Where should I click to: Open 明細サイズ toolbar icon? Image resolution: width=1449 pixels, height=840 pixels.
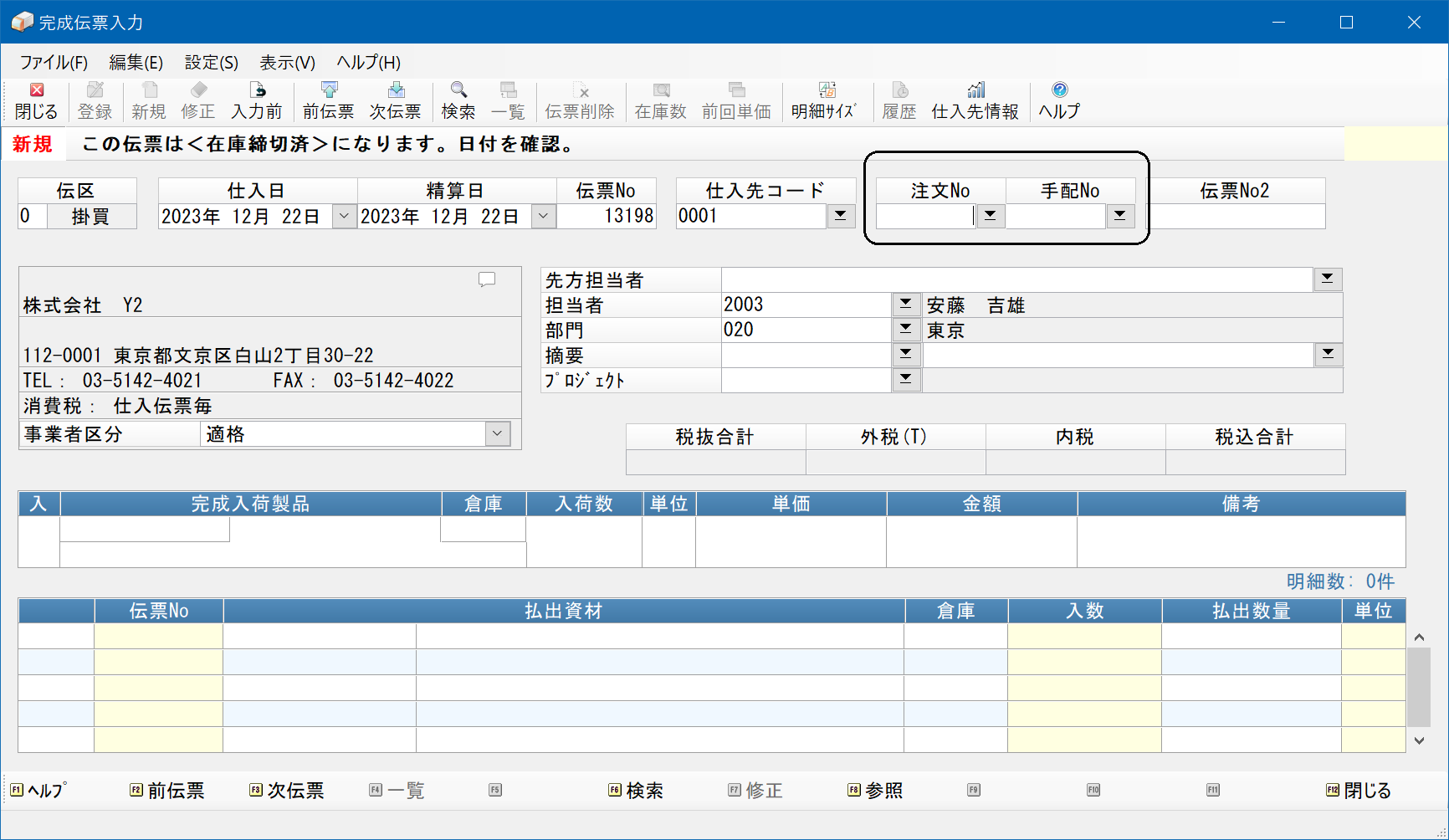[827, 90]
